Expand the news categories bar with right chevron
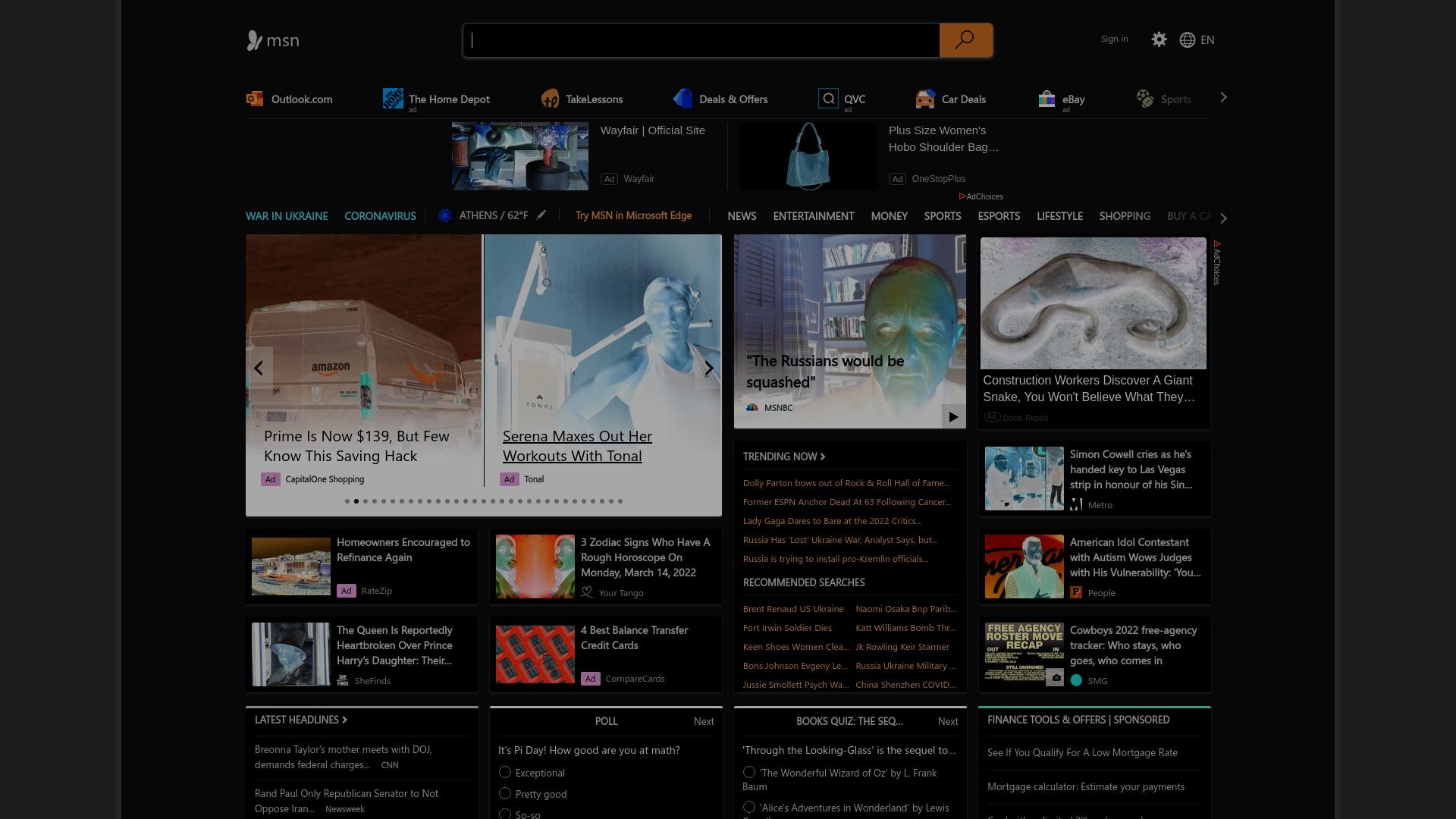 1223,218
